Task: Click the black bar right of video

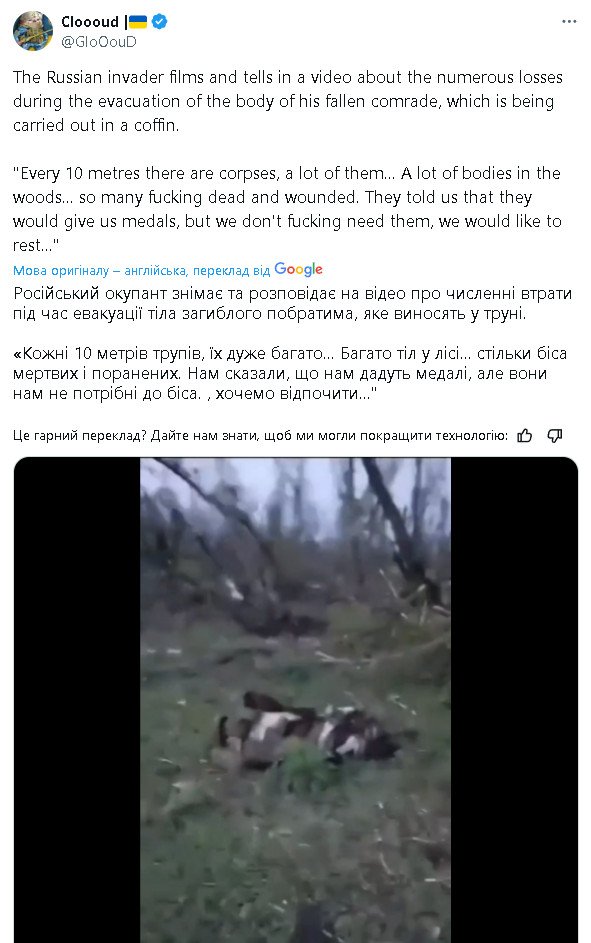Action: (x=514, y=700)
